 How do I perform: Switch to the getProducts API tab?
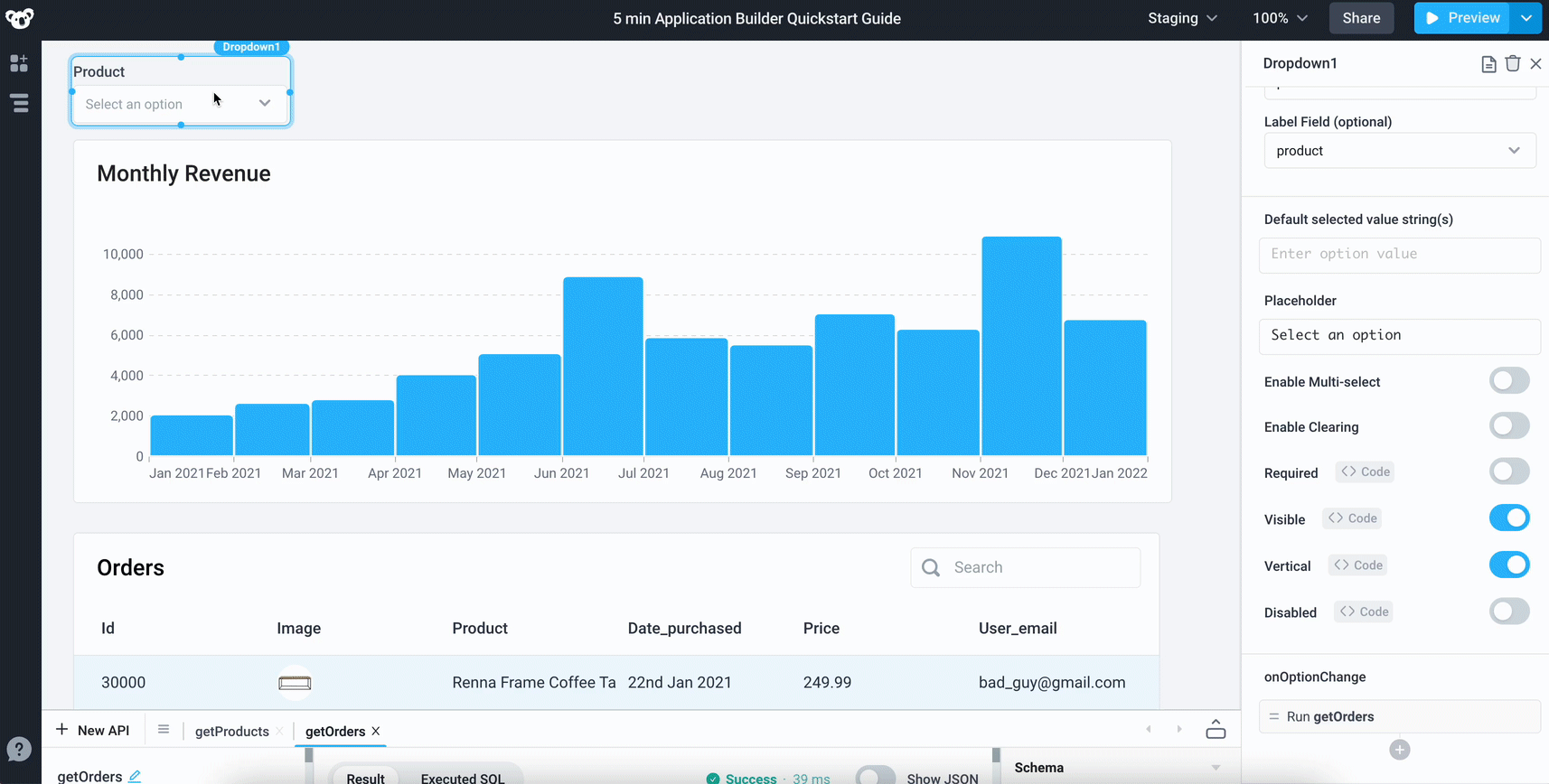231,732
